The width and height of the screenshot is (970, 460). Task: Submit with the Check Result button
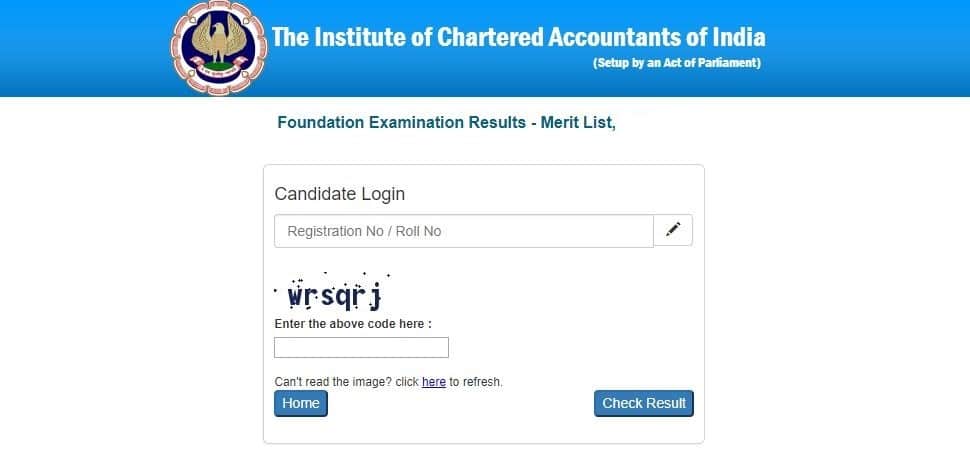click(643, 403)
